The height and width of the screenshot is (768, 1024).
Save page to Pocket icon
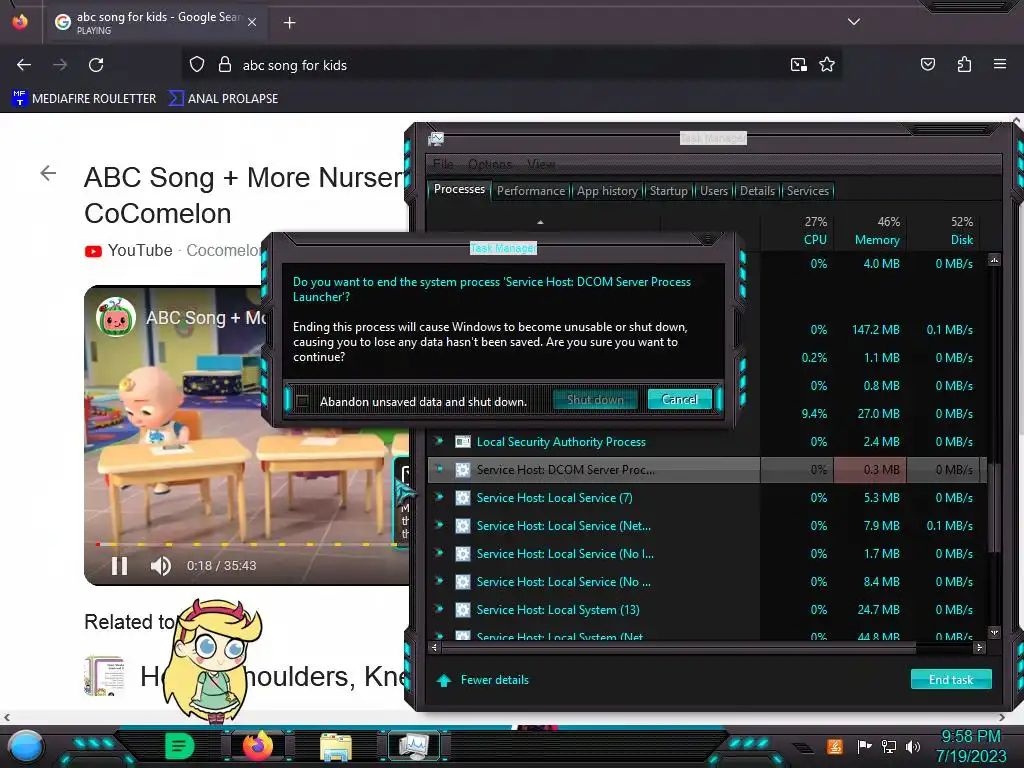coord(927,65)
